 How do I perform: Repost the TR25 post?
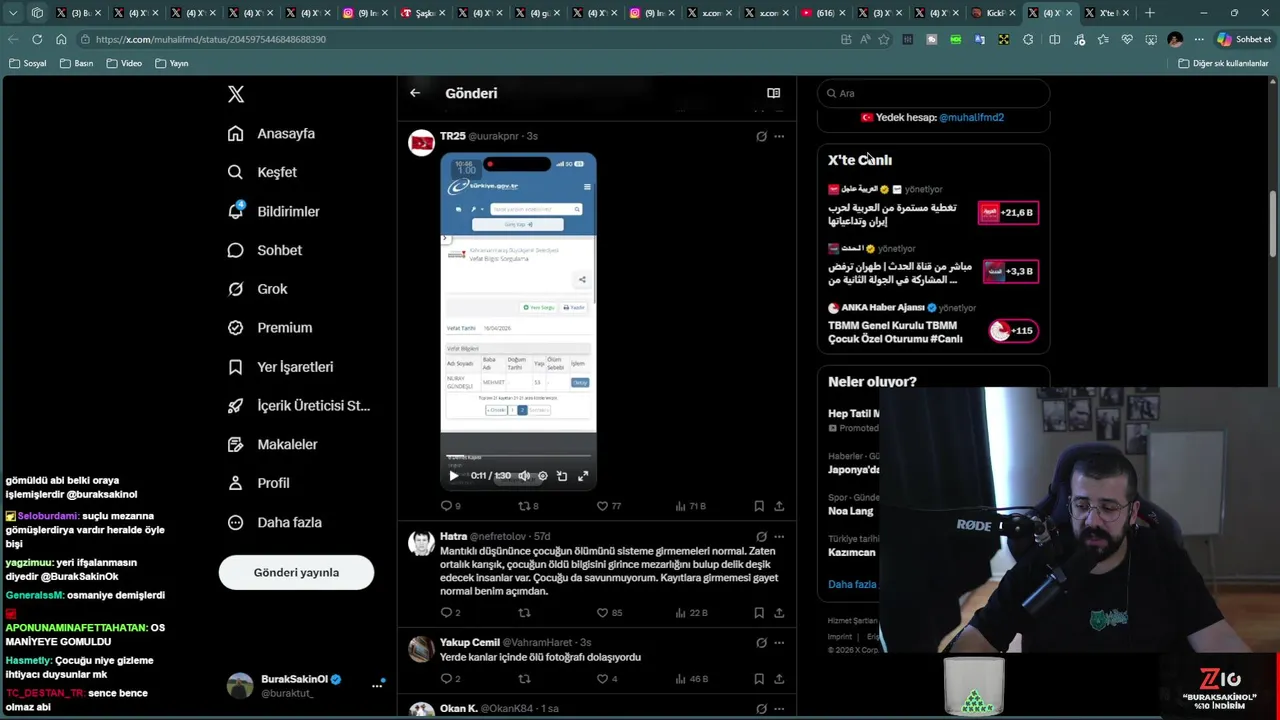[528, 506]
